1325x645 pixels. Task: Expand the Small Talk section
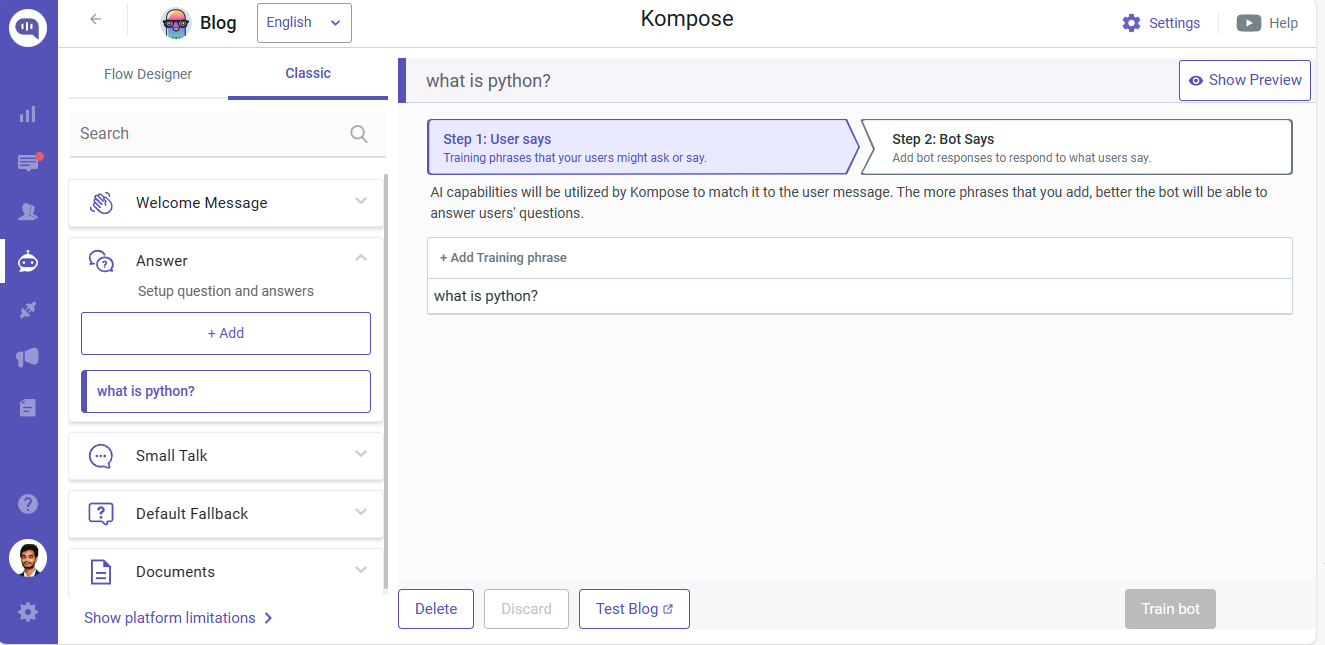point(225,456)
